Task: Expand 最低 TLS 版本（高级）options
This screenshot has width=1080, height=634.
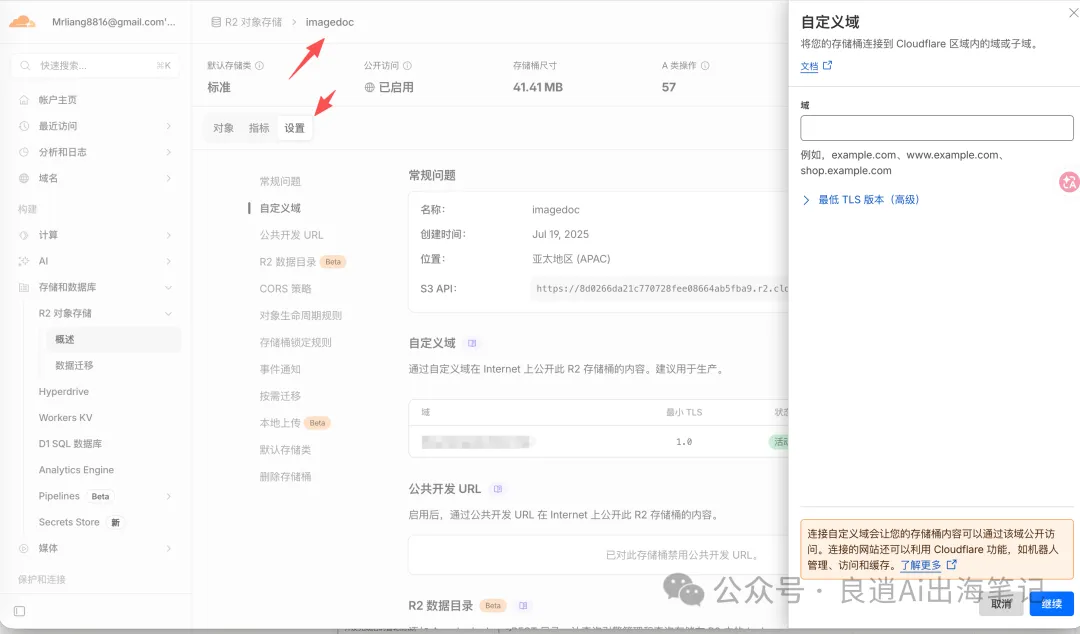Action: point(861,200)
